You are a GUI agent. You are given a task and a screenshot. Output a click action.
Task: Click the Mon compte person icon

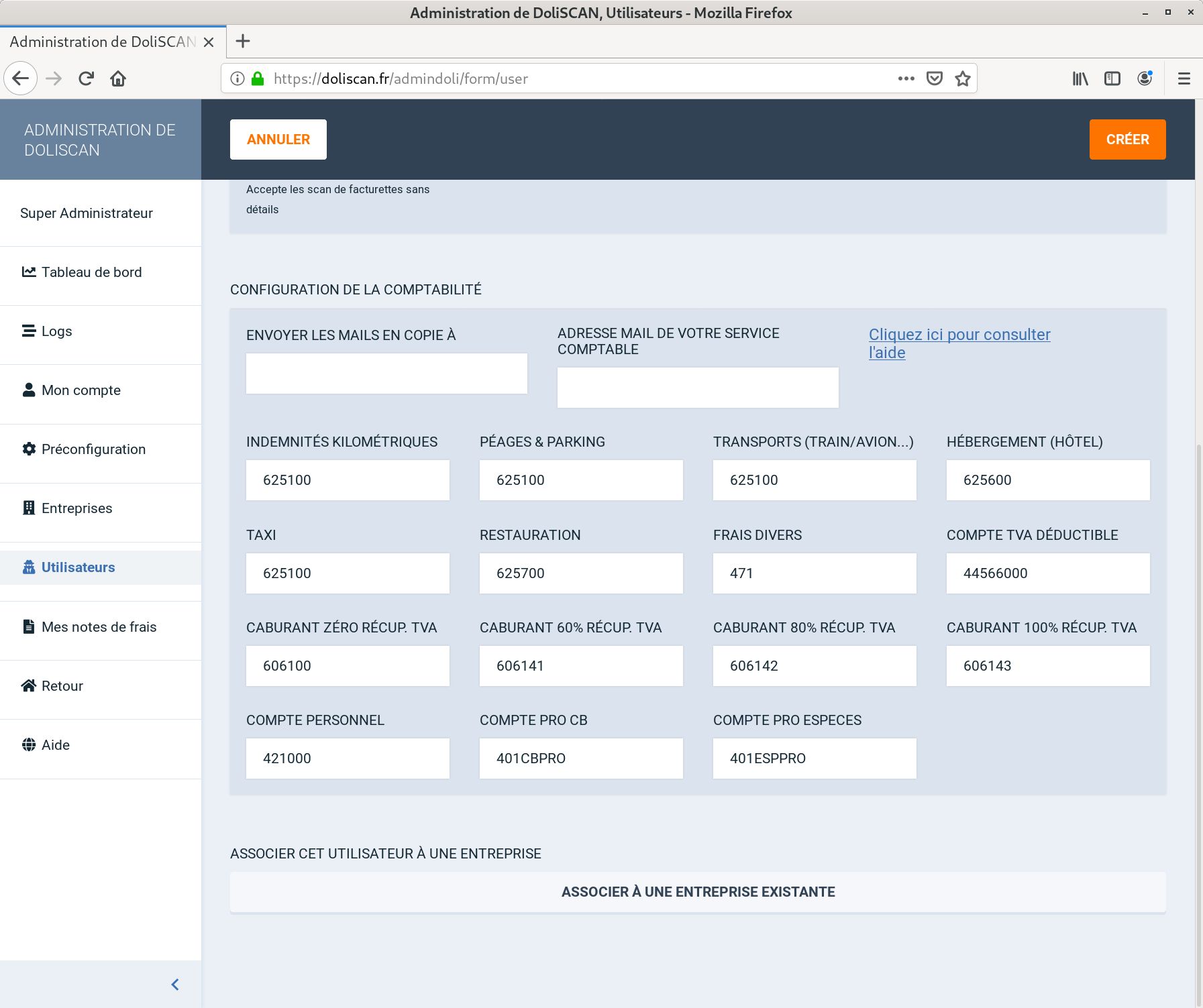[28, 390]
